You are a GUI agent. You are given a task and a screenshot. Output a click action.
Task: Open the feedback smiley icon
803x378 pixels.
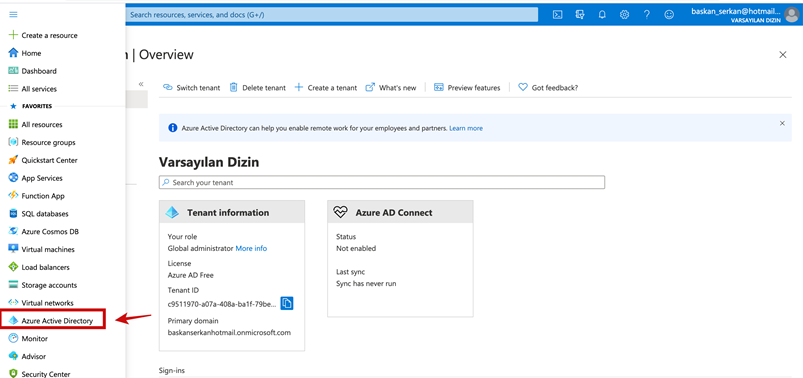tap(669, 15)
